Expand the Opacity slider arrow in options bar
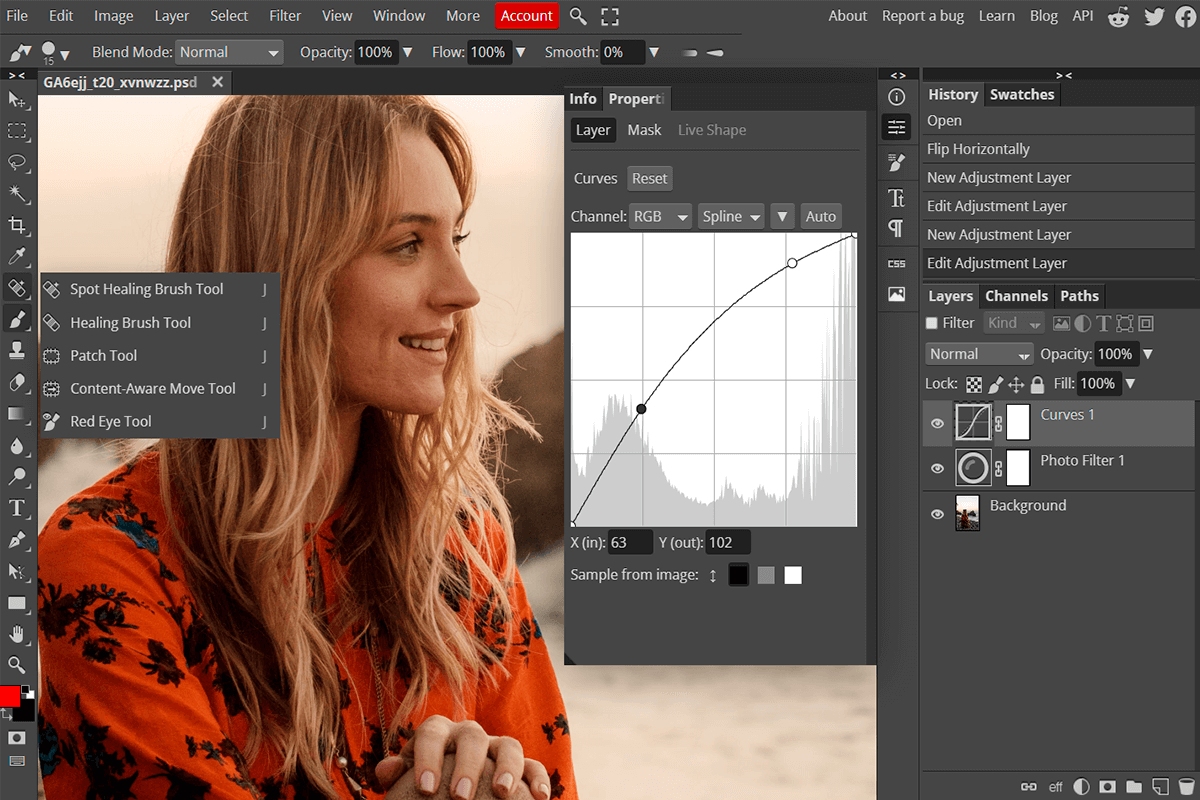The image size is (1200, 800). pyautogui.click(x=407, y=52)
